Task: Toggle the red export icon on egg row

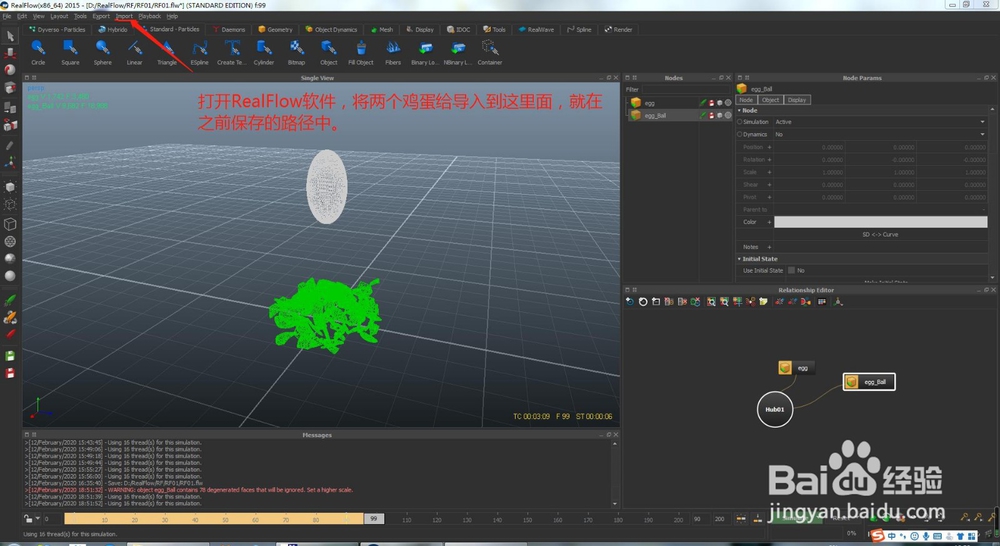Action: pyautogui.click(x=712, y=103)
